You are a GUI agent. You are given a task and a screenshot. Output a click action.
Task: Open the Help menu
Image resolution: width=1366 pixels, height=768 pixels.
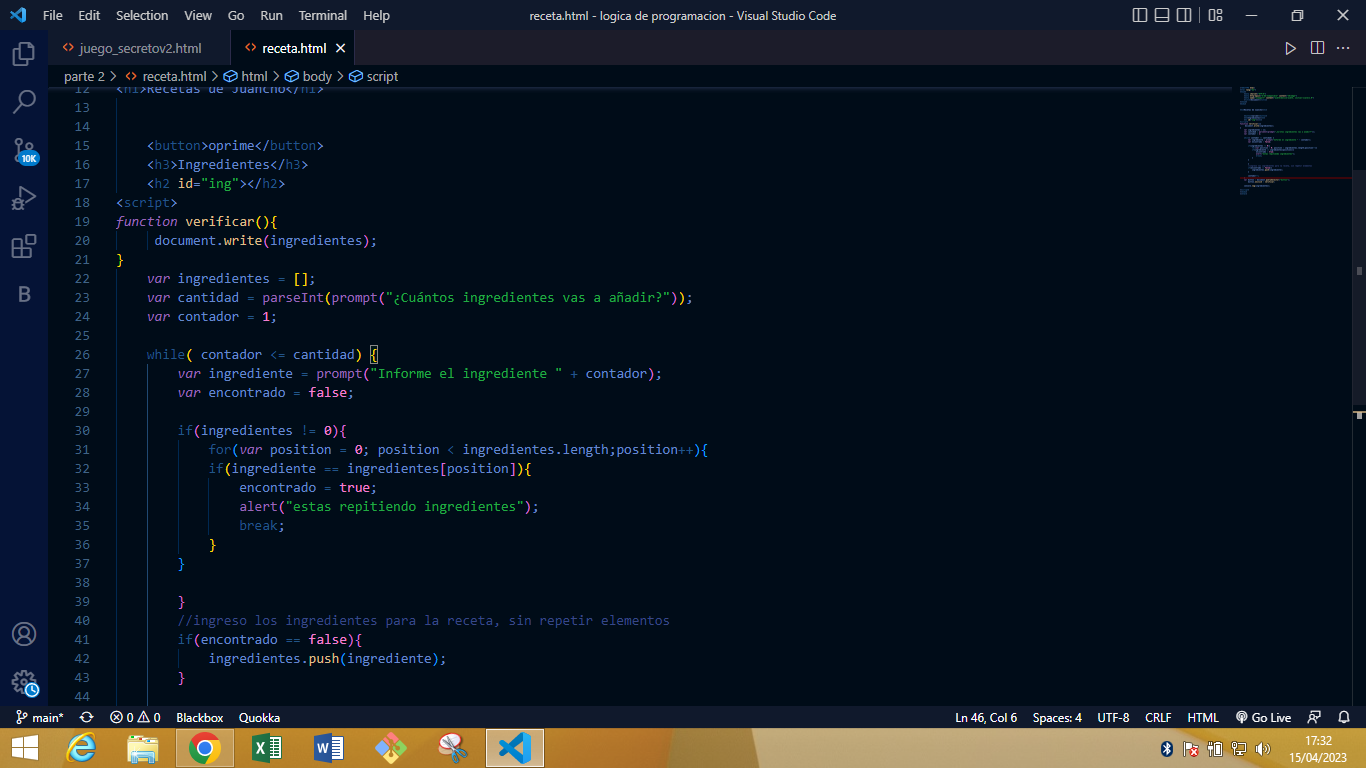pyautogui.click(x=376, y=15)
